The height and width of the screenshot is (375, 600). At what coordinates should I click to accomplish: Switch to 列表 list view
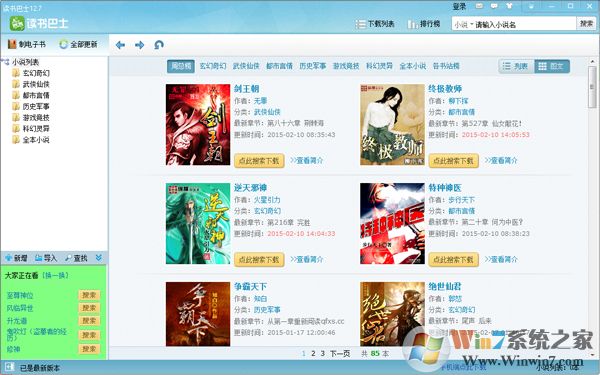(516, 66)
